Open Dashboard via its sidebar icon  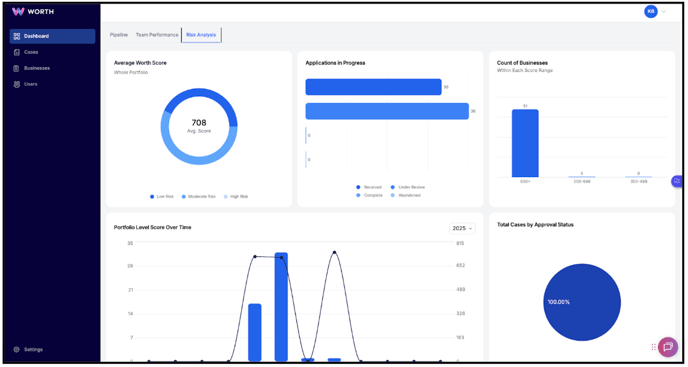[17, 36]
